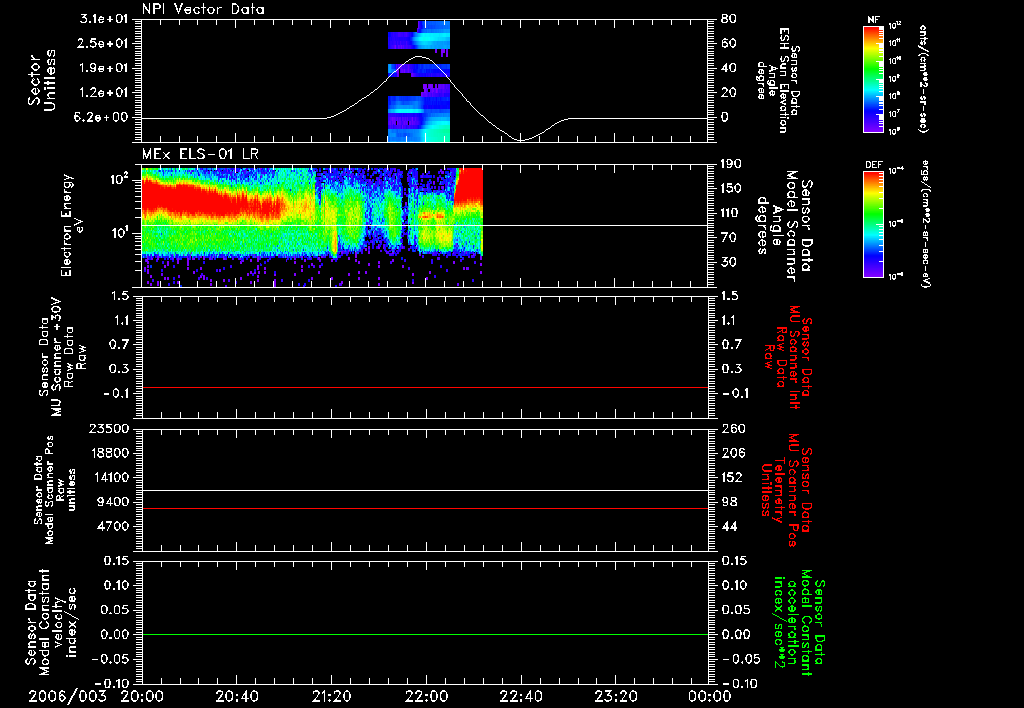This screenshot has width=1024, height=708.
Task: Click the '190' scanner angle tick value
Action: tap(731, 164)
